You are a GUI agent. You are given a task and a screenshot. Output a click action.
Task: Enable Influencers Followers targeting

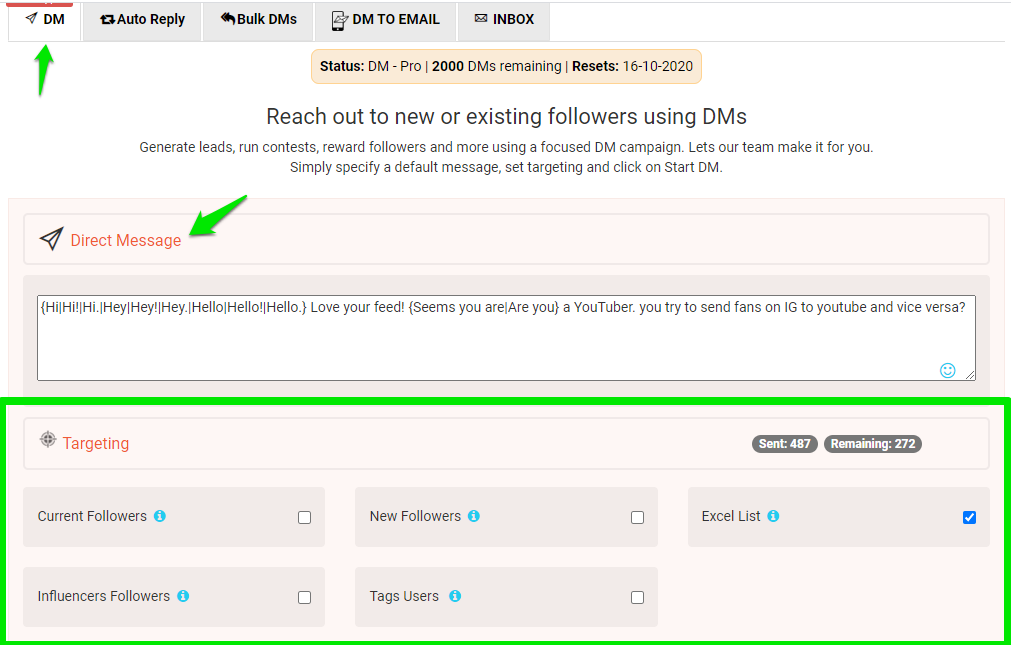[x=304, y=597]
